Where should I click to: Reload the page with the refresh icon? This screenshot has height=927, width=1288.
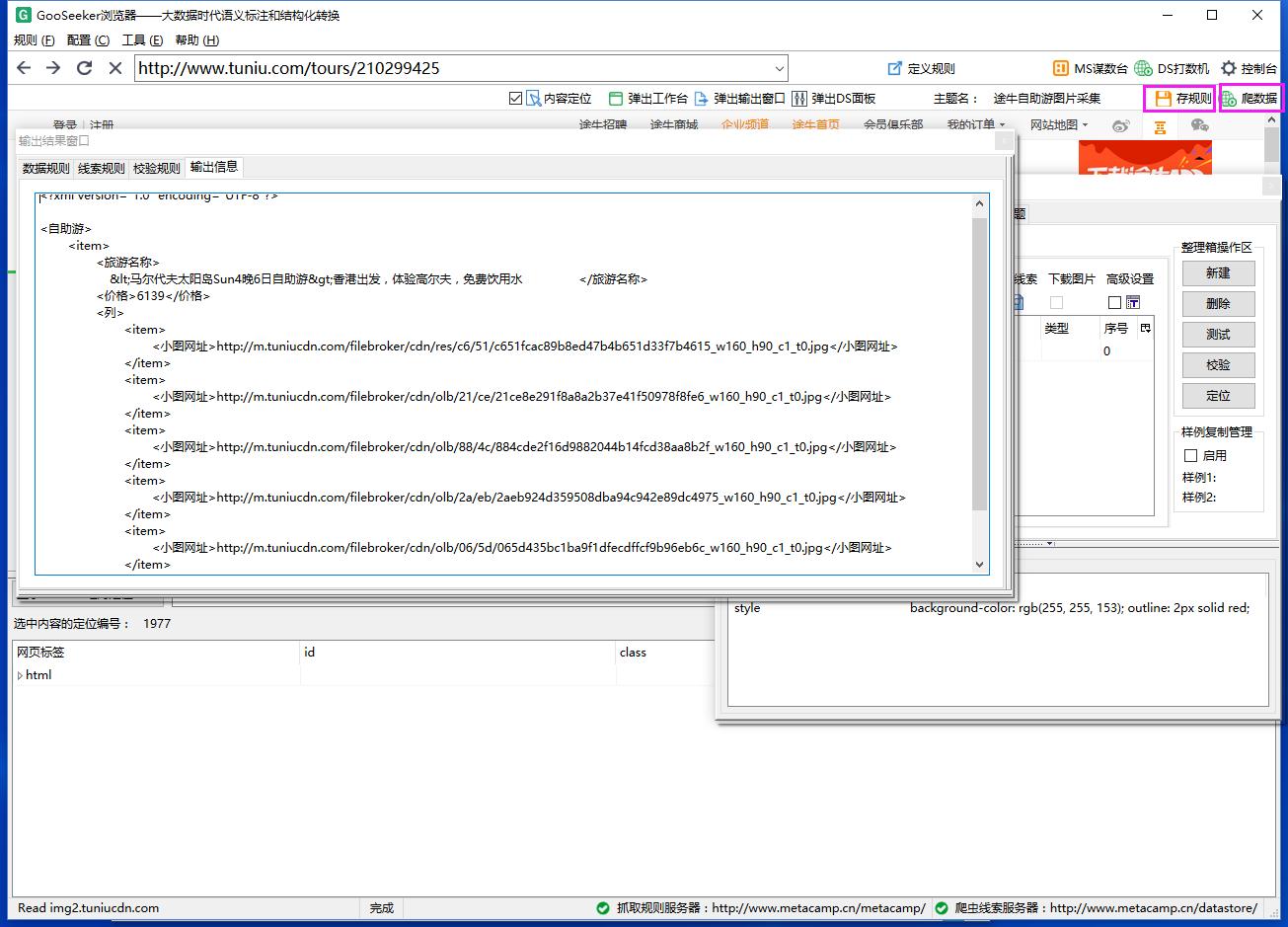[84, 68]
